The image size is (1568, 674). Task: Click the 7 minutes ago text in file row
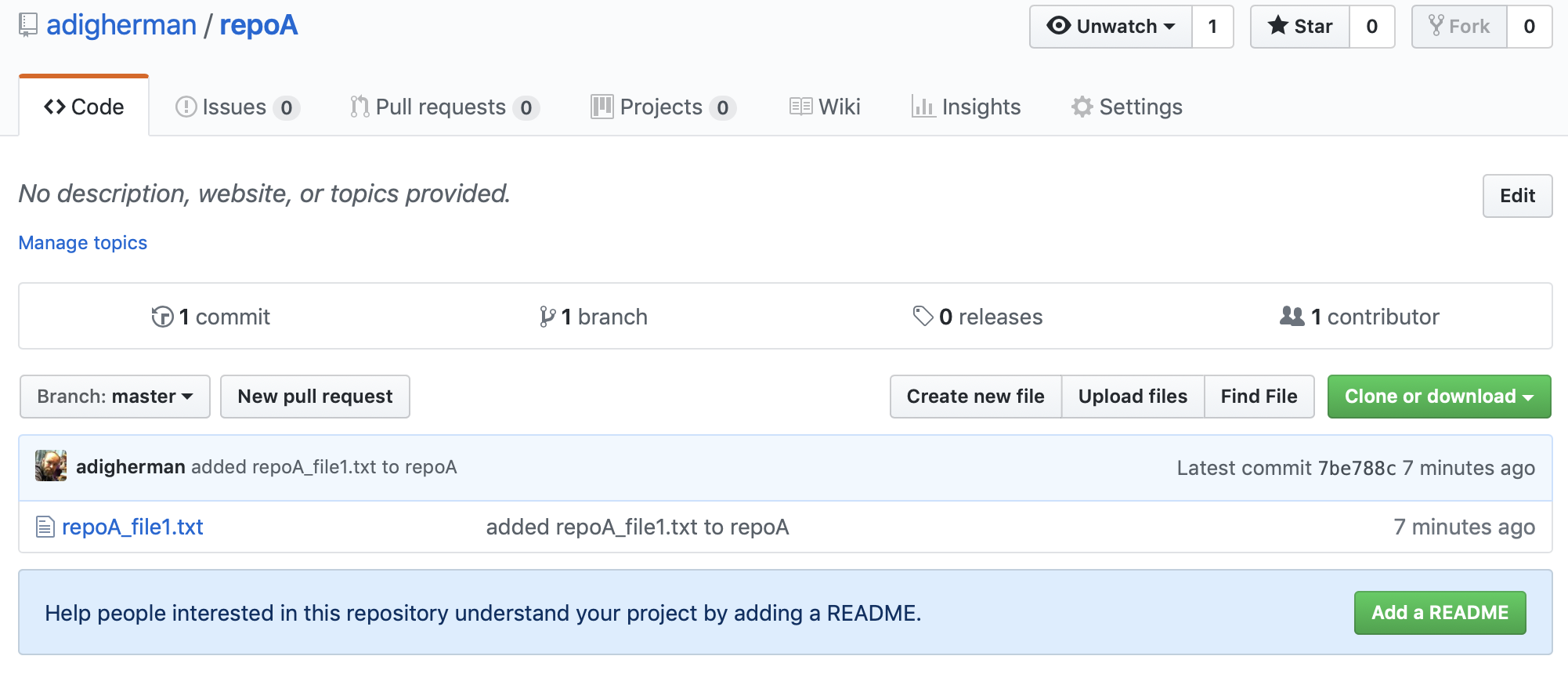click(1464, 527)
